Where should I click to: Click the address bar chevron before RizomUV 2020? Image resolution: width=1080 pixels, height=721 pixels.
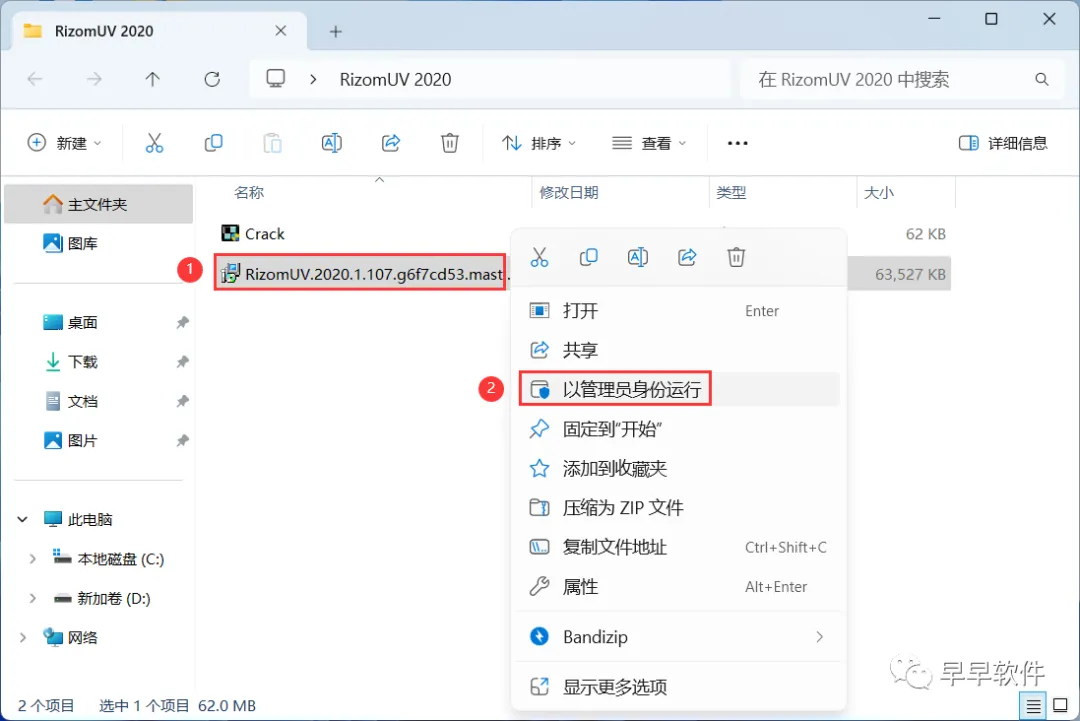(x=313, y=79)
